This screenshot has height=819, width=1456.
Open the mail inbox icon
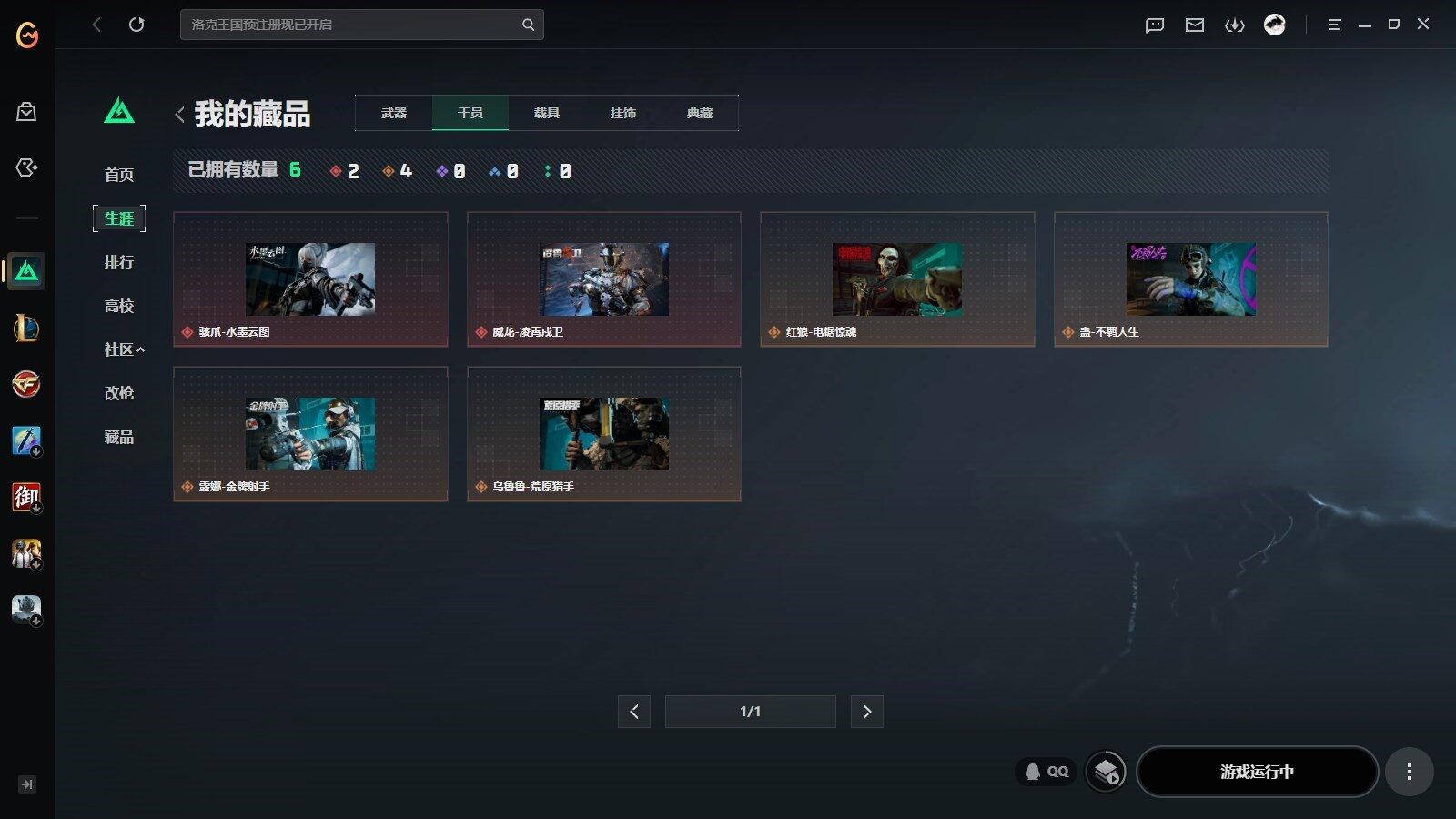[1195, 25]
